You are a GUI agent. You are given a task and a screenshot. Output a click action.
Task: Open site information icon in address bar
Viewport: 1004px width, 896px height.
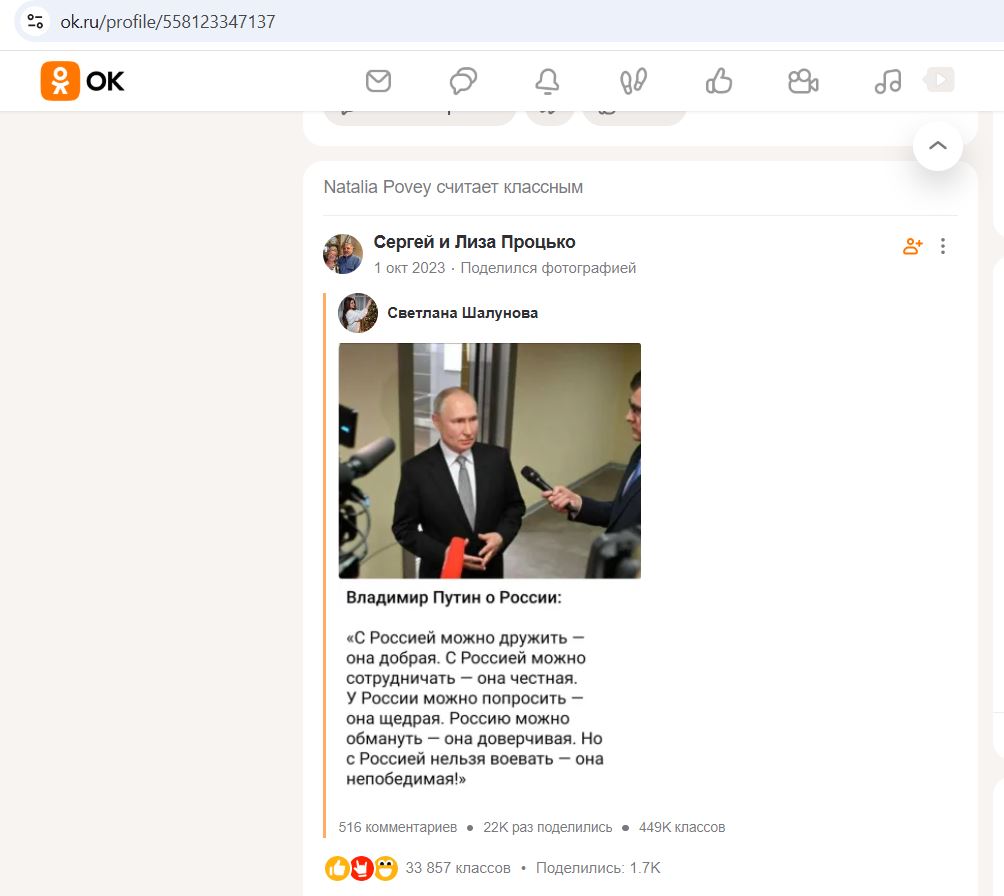coord(35,22)
